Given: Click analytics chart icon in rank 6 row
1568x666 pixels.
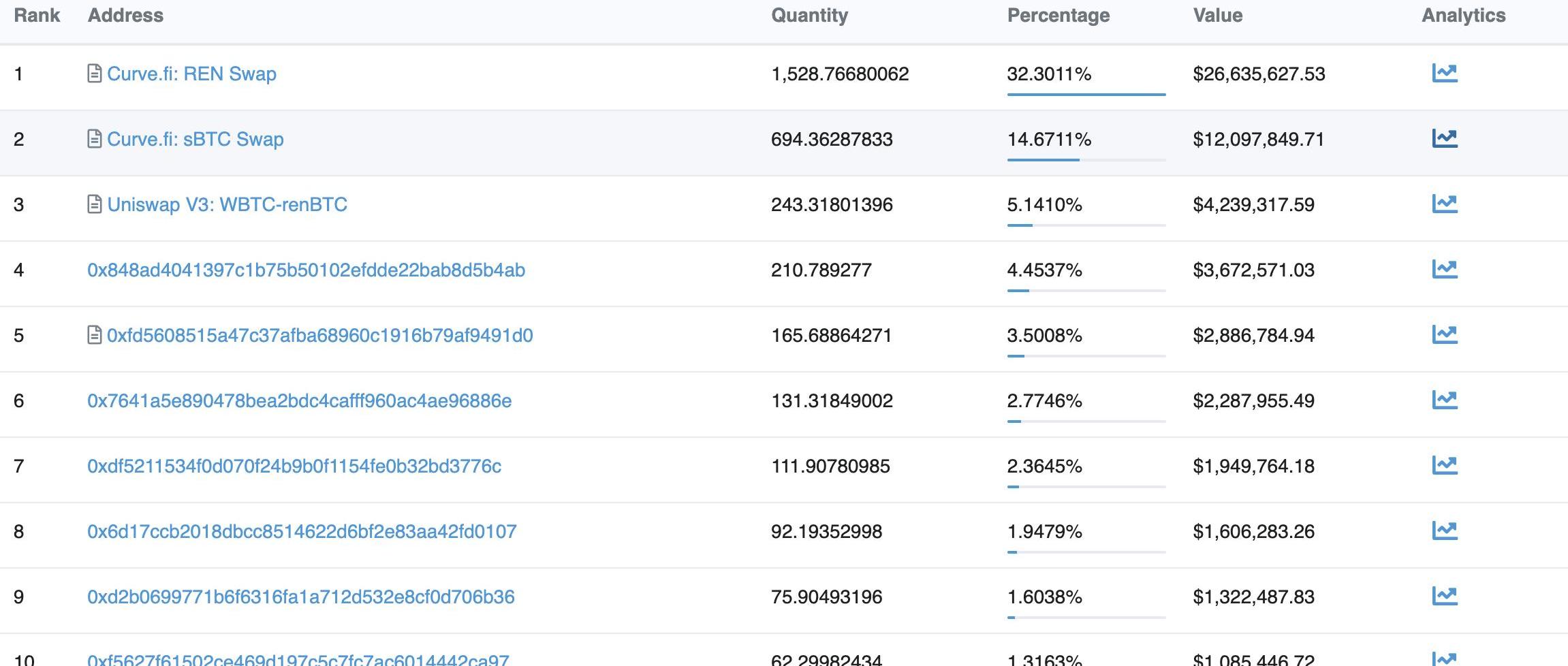Looking at the screenshot, I should coord(1444,400).
